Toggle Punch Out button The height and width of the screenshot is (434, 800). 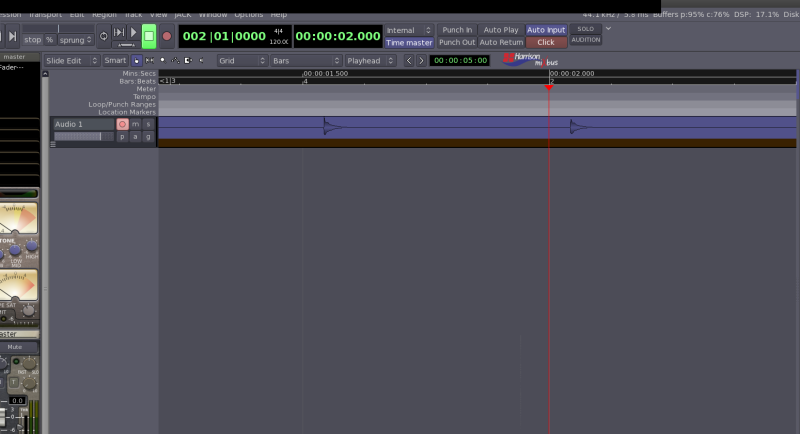(457, 42)
